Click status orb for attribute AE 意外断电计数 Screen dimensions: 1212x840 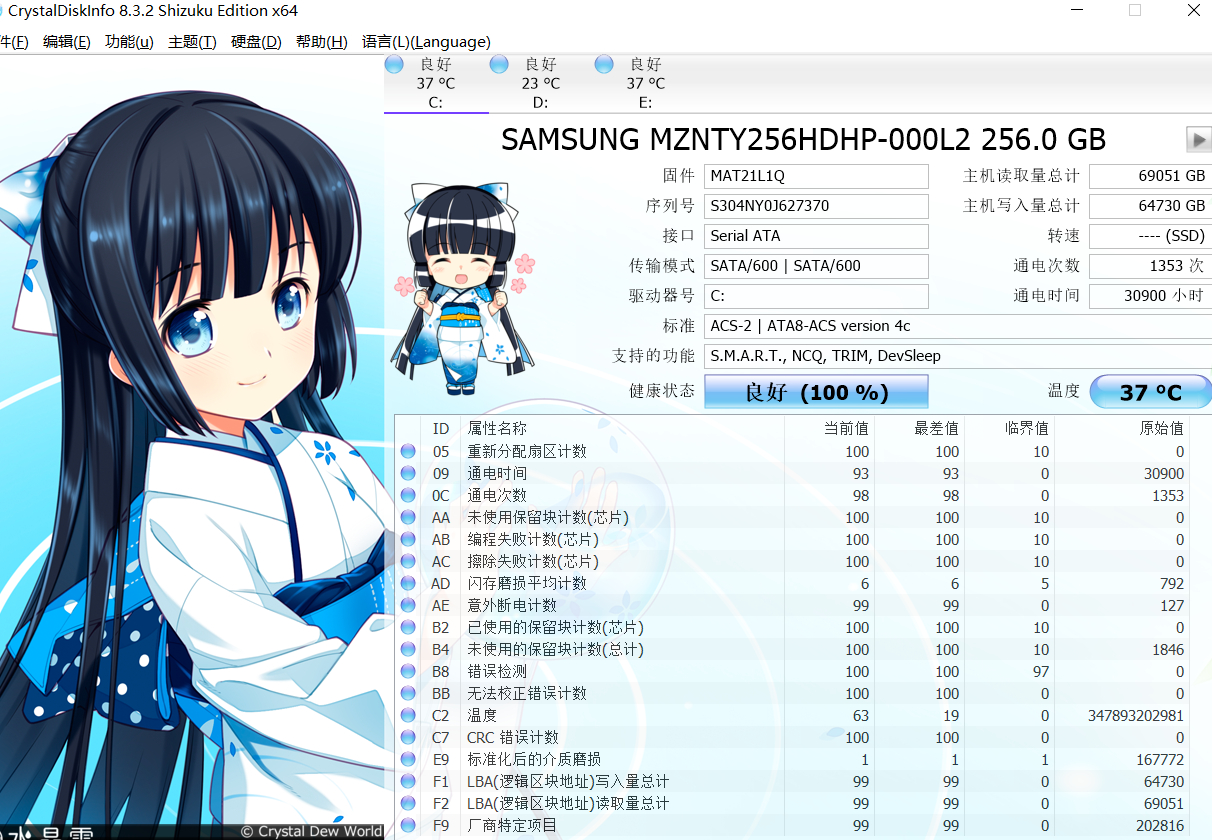click(408, 606)
